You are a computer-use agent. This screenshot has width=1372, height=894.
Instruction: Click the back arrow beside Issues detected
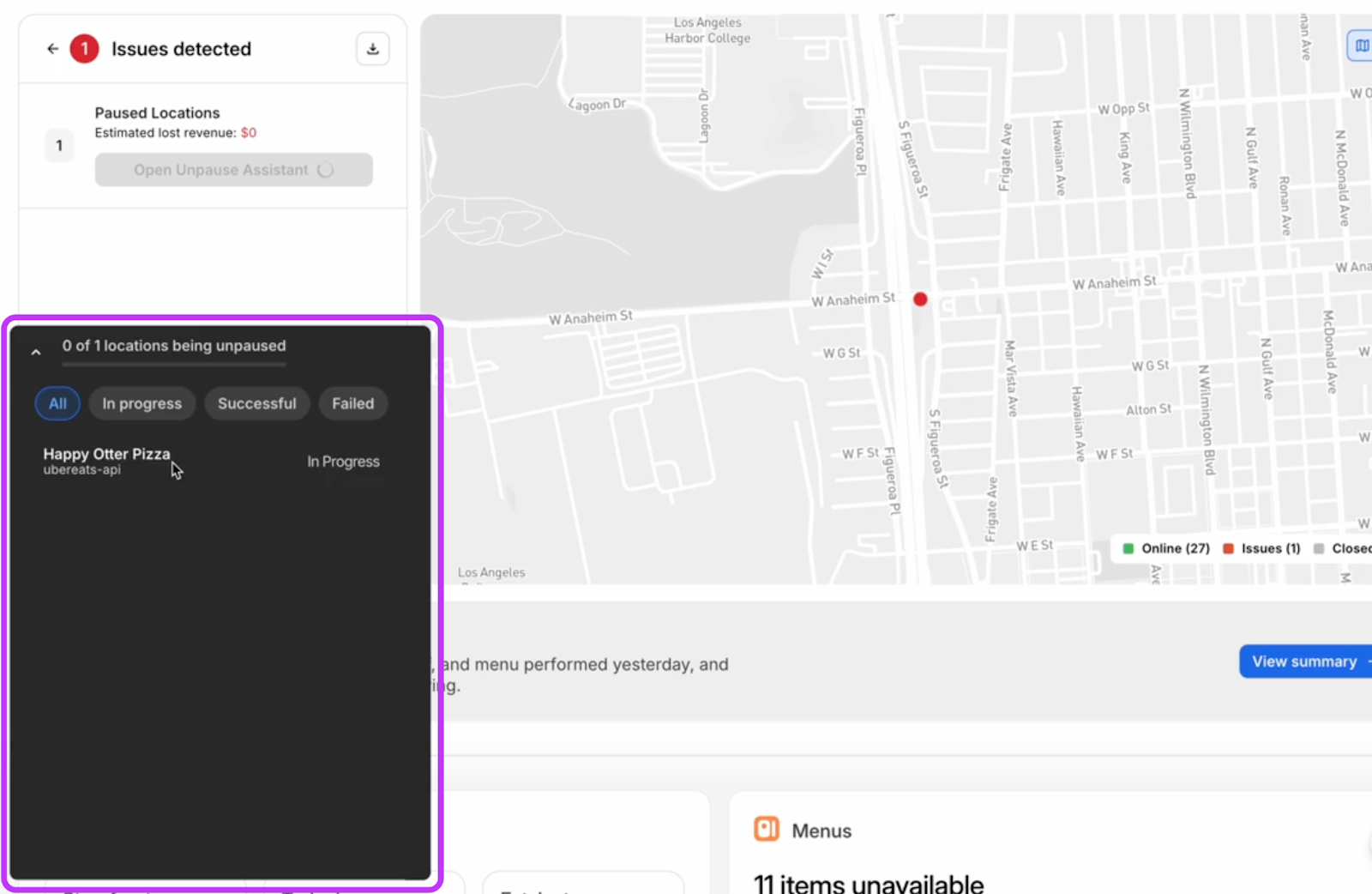[52, 49]
